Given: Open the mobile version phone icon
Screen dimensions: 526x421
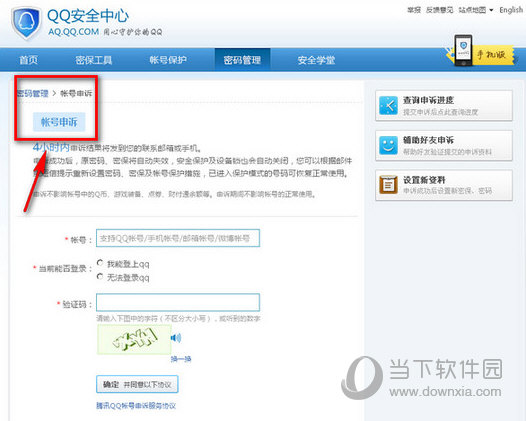Looking at the screenshot, I should pyautogui.click(x=463, y=50).
